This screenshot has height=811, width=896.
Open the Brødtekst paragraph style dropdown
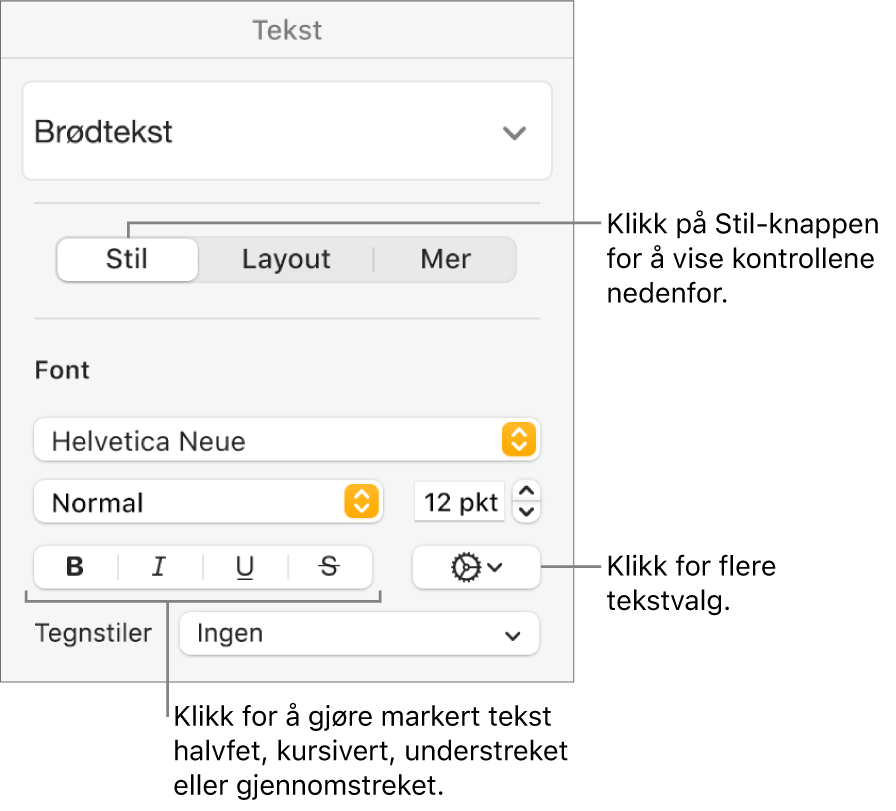(287, 131)
